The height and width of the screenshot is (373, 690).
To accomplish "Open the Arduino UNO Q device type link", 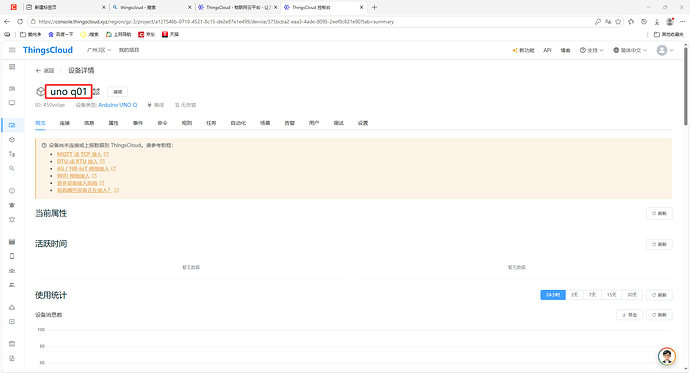I will coord(117,105).
